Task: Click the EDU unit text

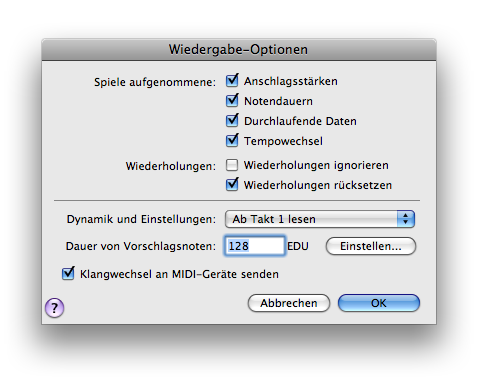Action: [x=298, y=246]
